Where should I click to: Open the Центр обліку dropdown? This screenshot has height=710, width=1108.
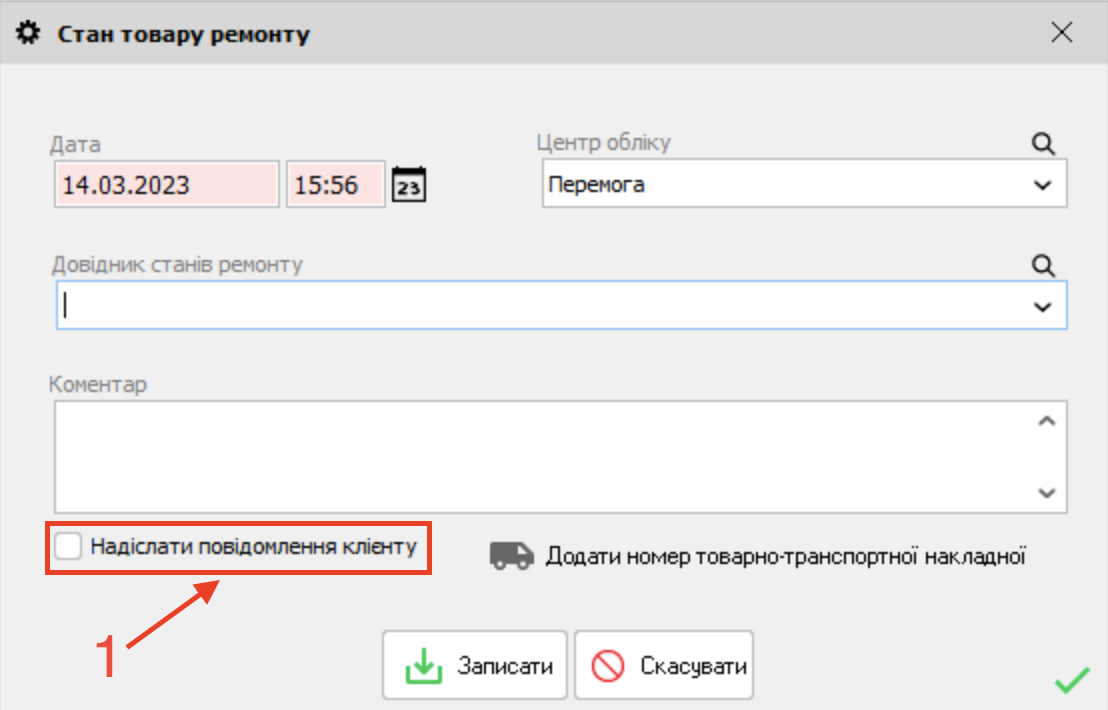1044,184
